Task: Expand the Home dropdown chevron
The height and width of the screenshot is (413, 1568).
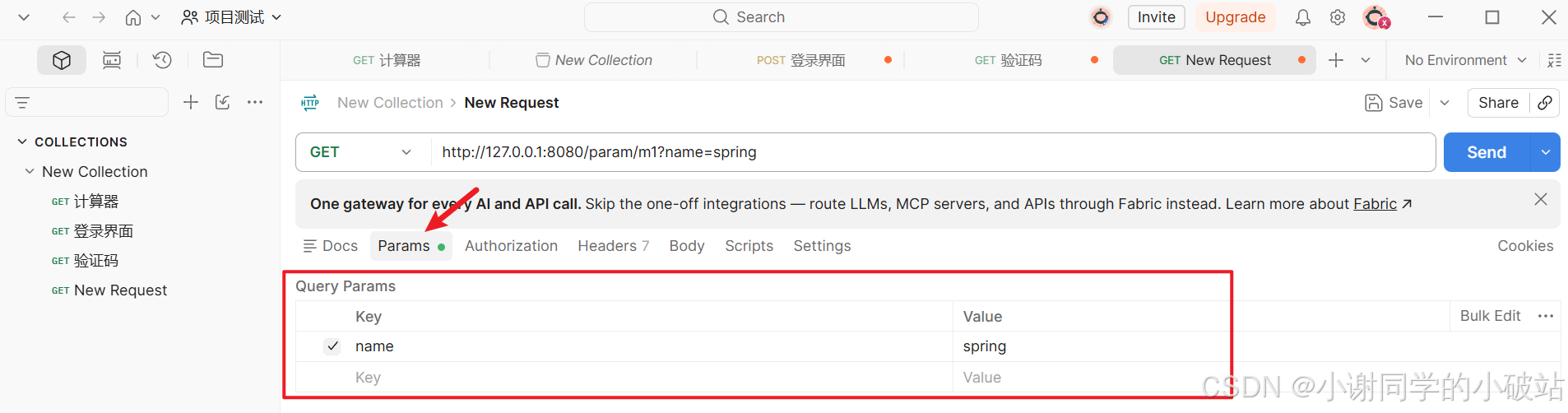Action: click(x=155, y=17)
